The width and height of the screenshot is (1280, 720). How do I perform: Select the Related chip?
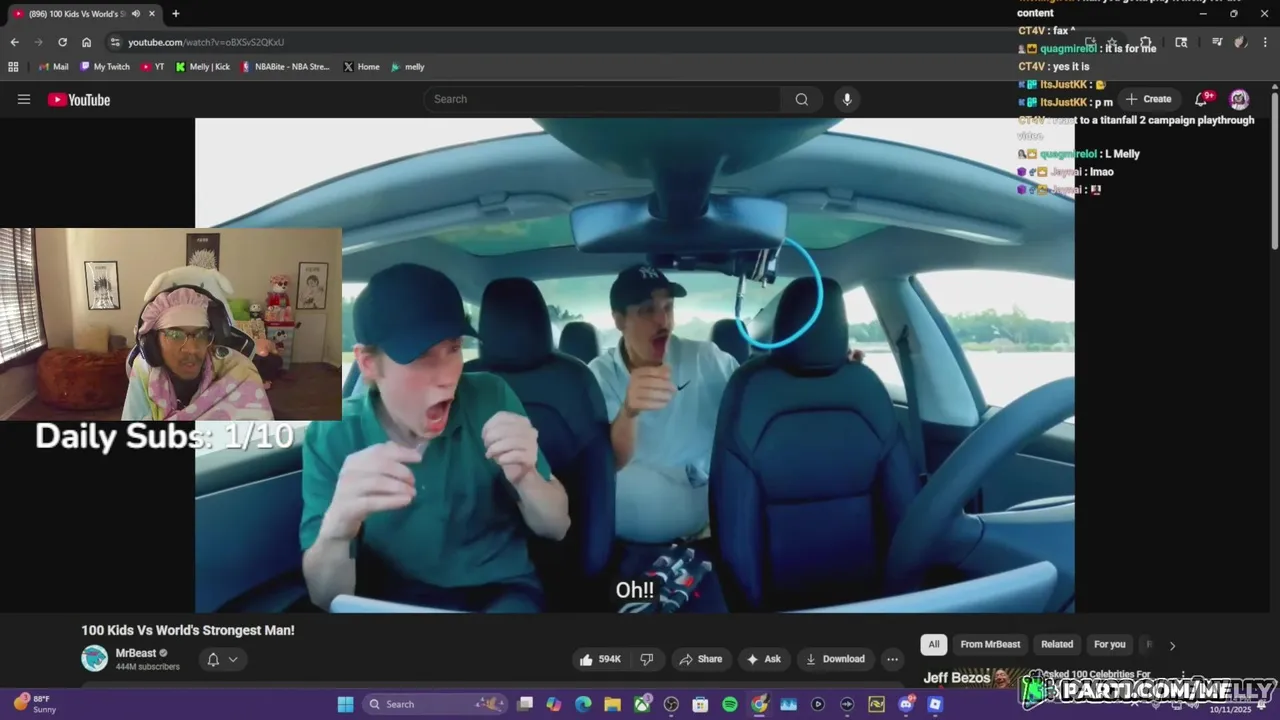(x=1057, y=644)
